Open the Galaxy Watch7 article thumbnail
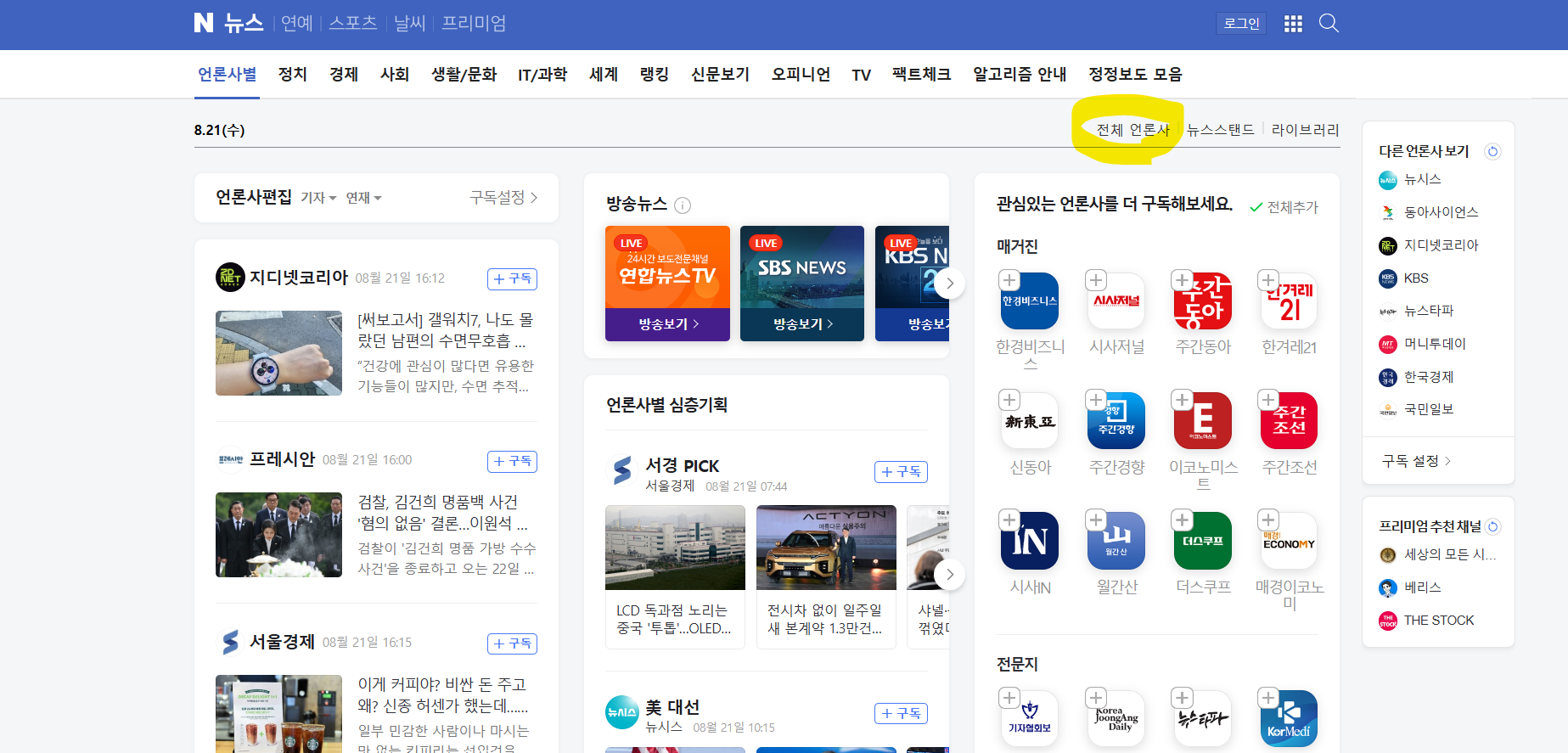 tap(278, 353)
